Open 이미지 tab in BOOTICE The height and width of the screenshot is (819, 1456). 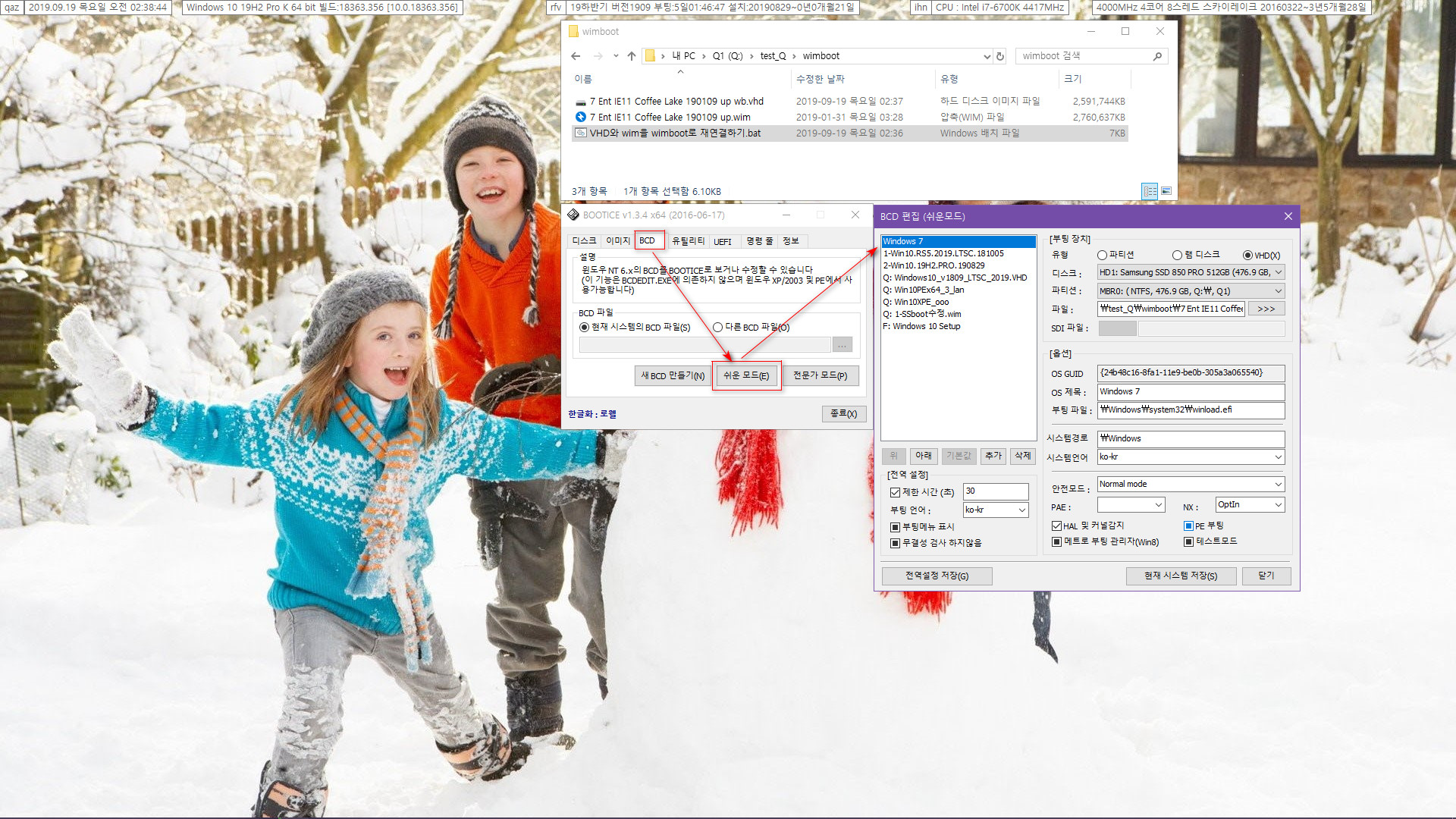click(x=616, y=240)
